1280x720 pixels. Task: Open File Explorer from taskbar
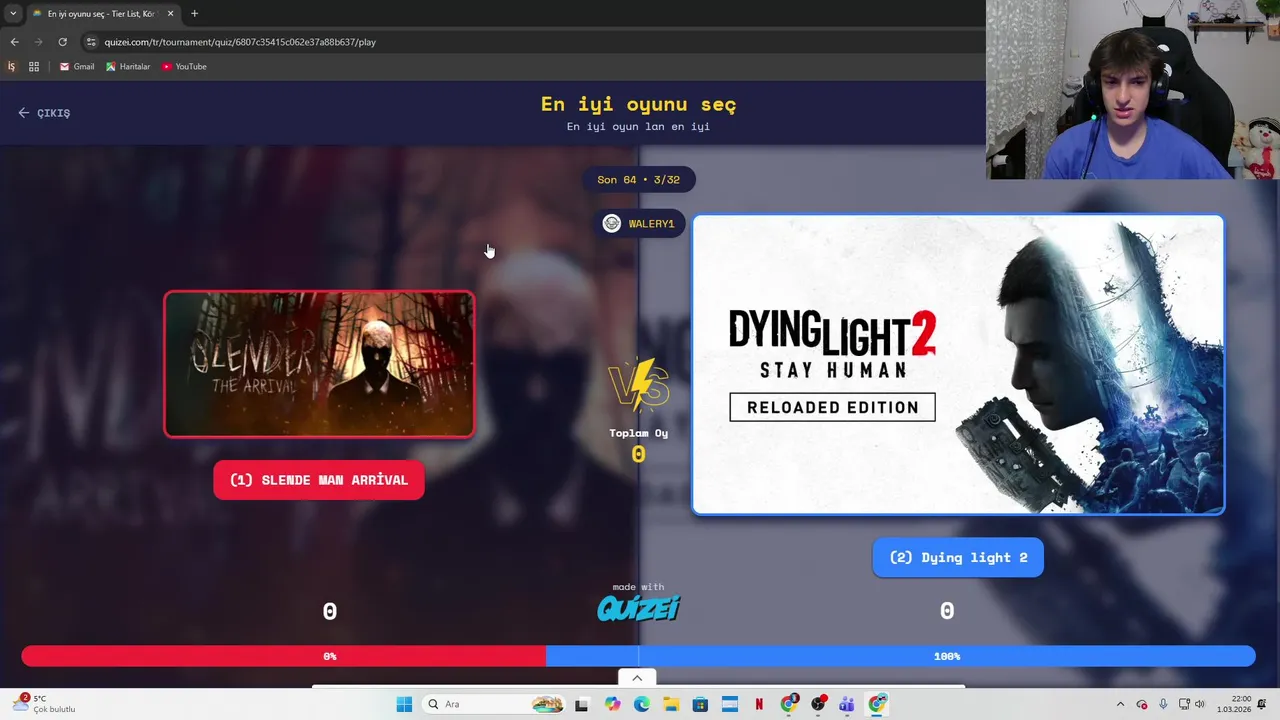(x=670, y=704)
